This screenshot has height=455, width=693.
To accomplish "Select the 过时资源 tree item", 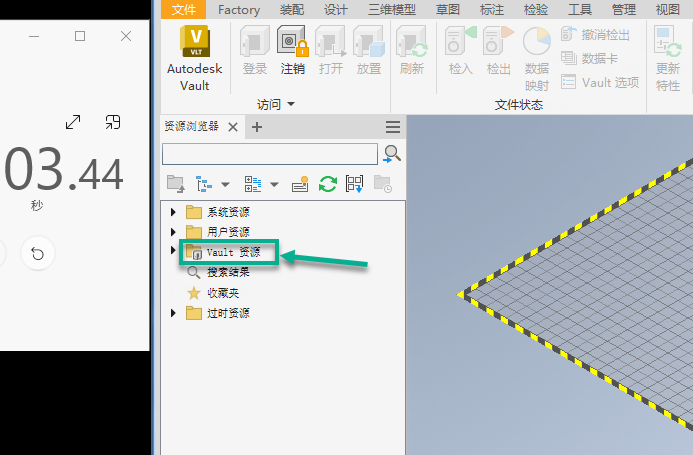I will click(x=217, y=313).
